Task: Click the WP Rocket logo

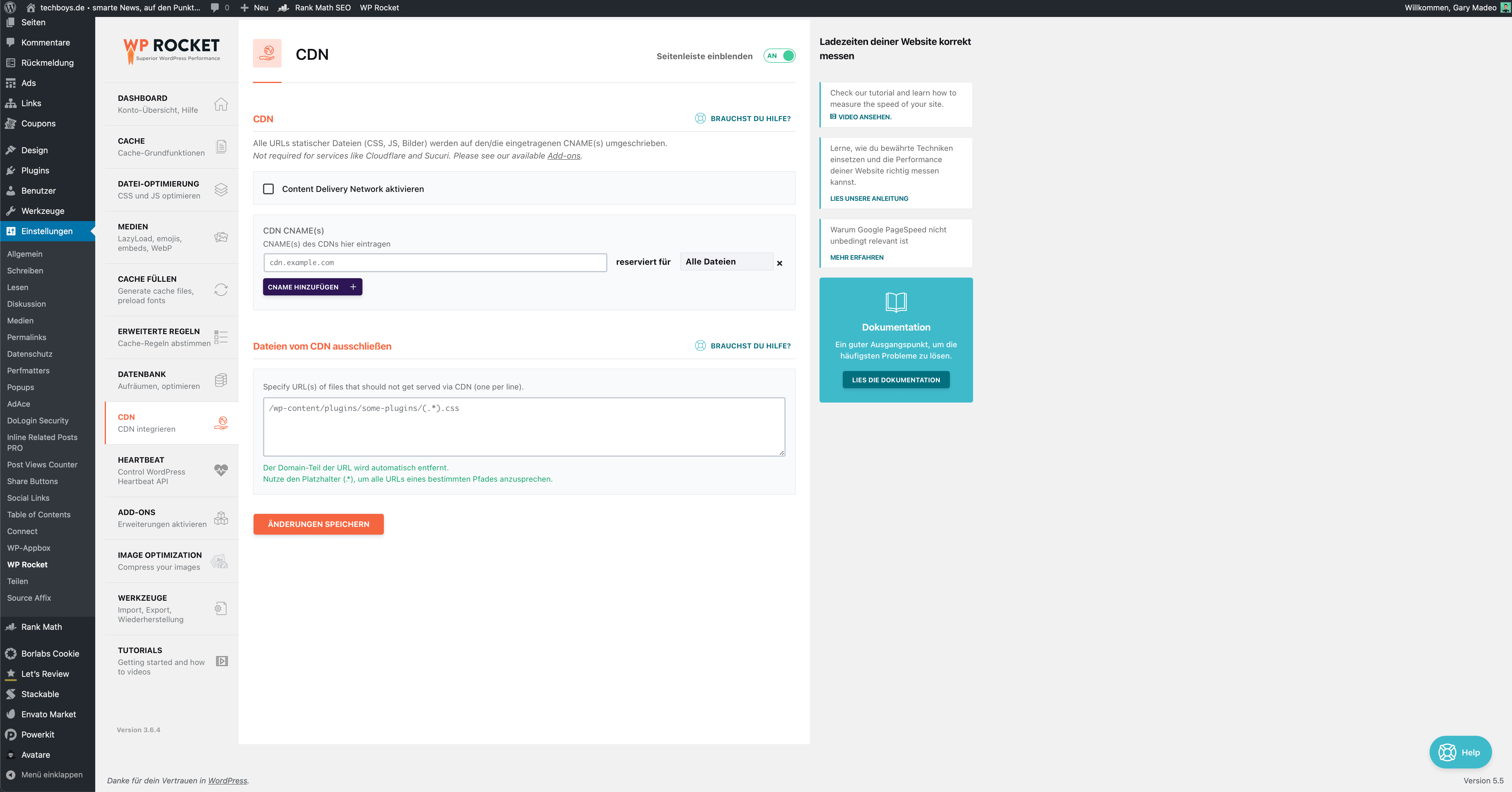Action: pos(171,51)
